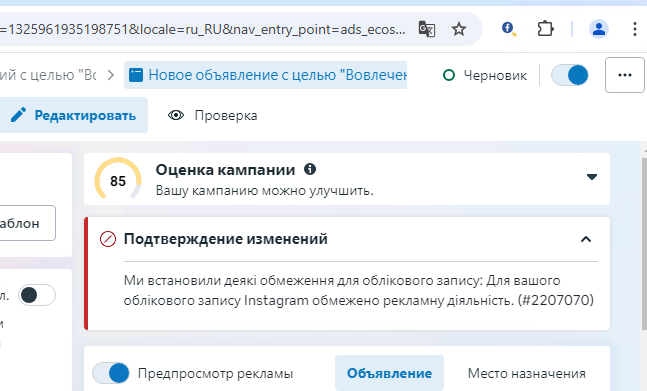Click the blue ad icon in breadcrumb
The height and width of the screenshot is (391, 647).
click(x=136, y=75)
